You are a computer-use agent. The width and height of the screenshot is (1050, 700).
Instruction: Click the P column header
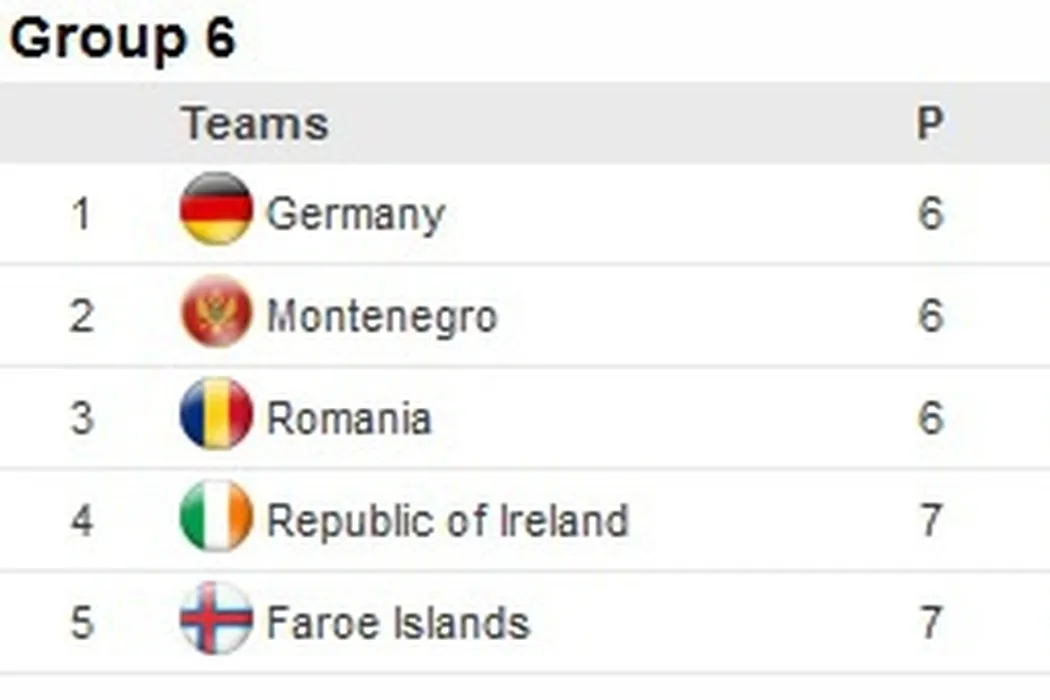click(930, 124)
